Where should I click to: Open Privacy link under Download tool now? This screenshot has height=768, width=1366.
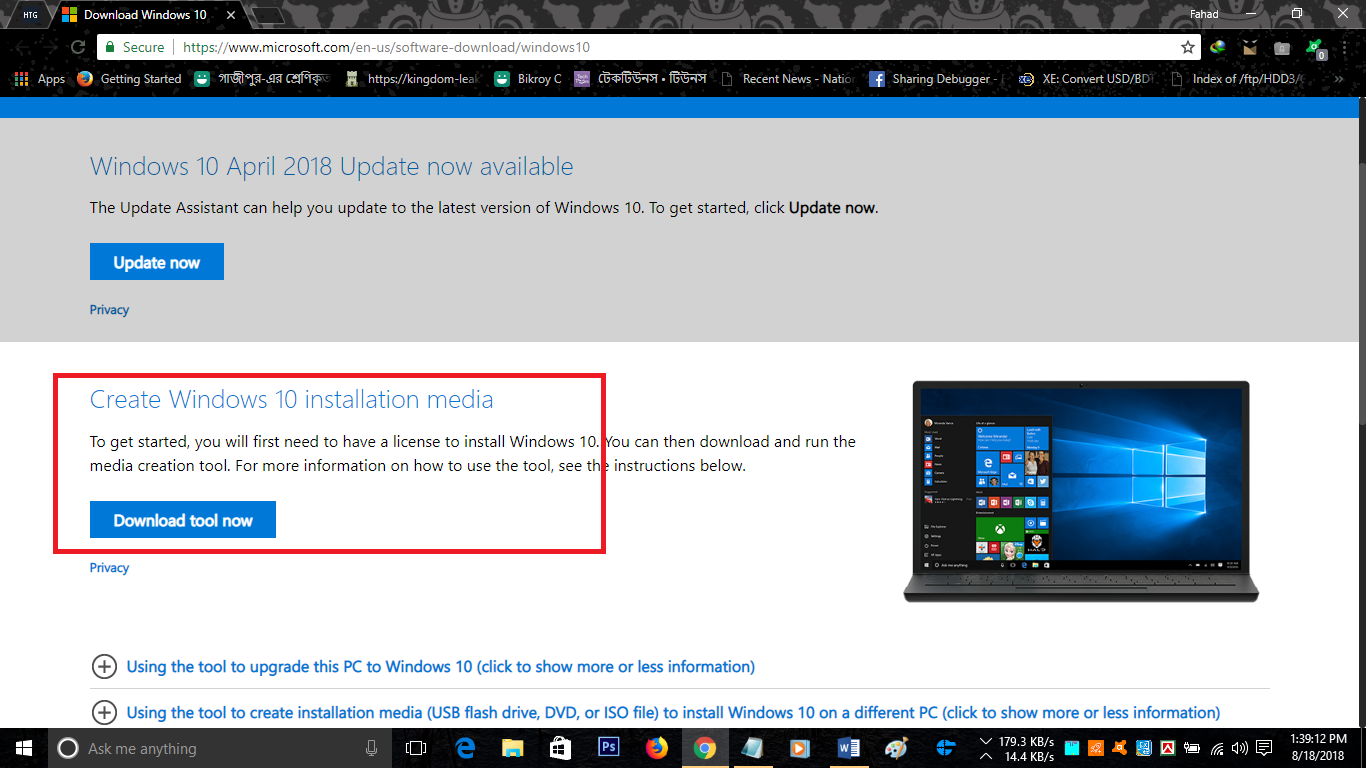tap(109, 568)
